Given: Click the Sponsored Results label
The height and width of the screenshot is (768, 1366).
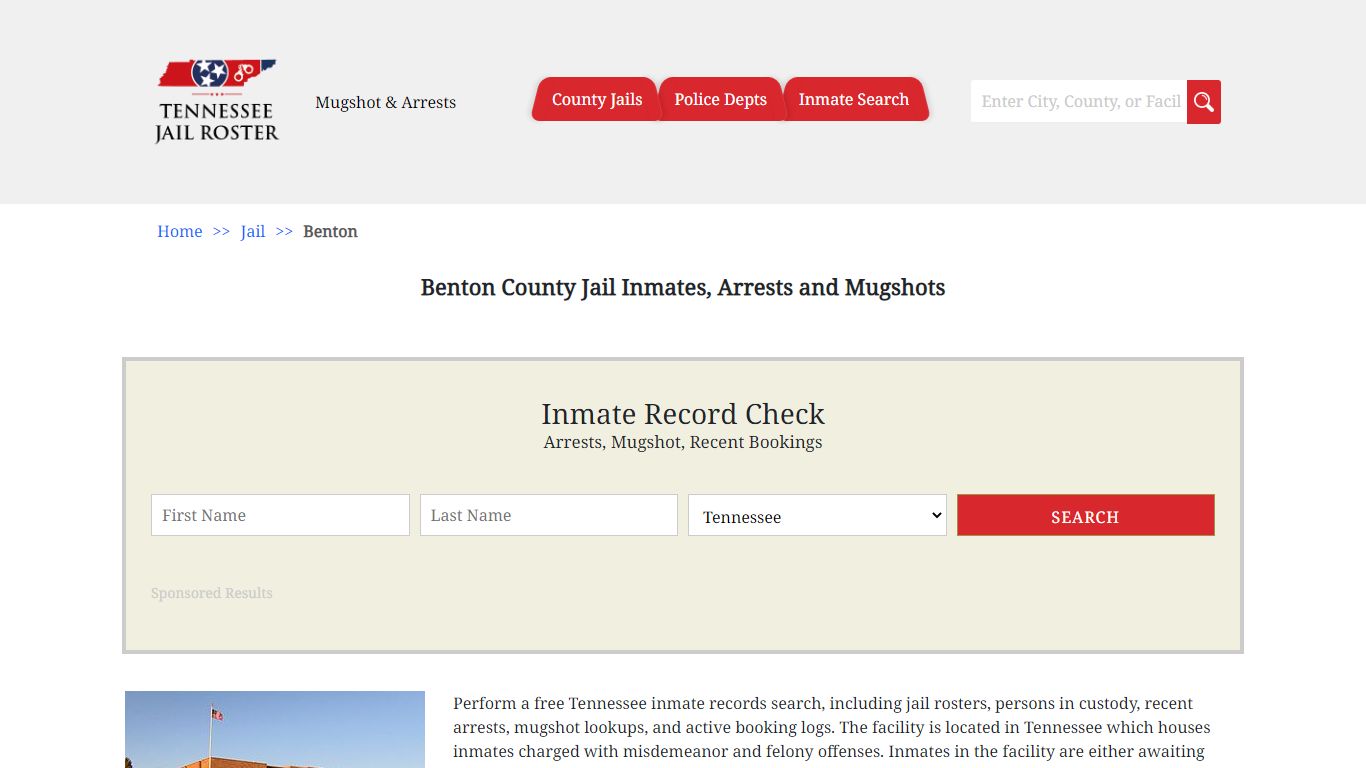Looking at the screenshot, I should coord(212,593).
